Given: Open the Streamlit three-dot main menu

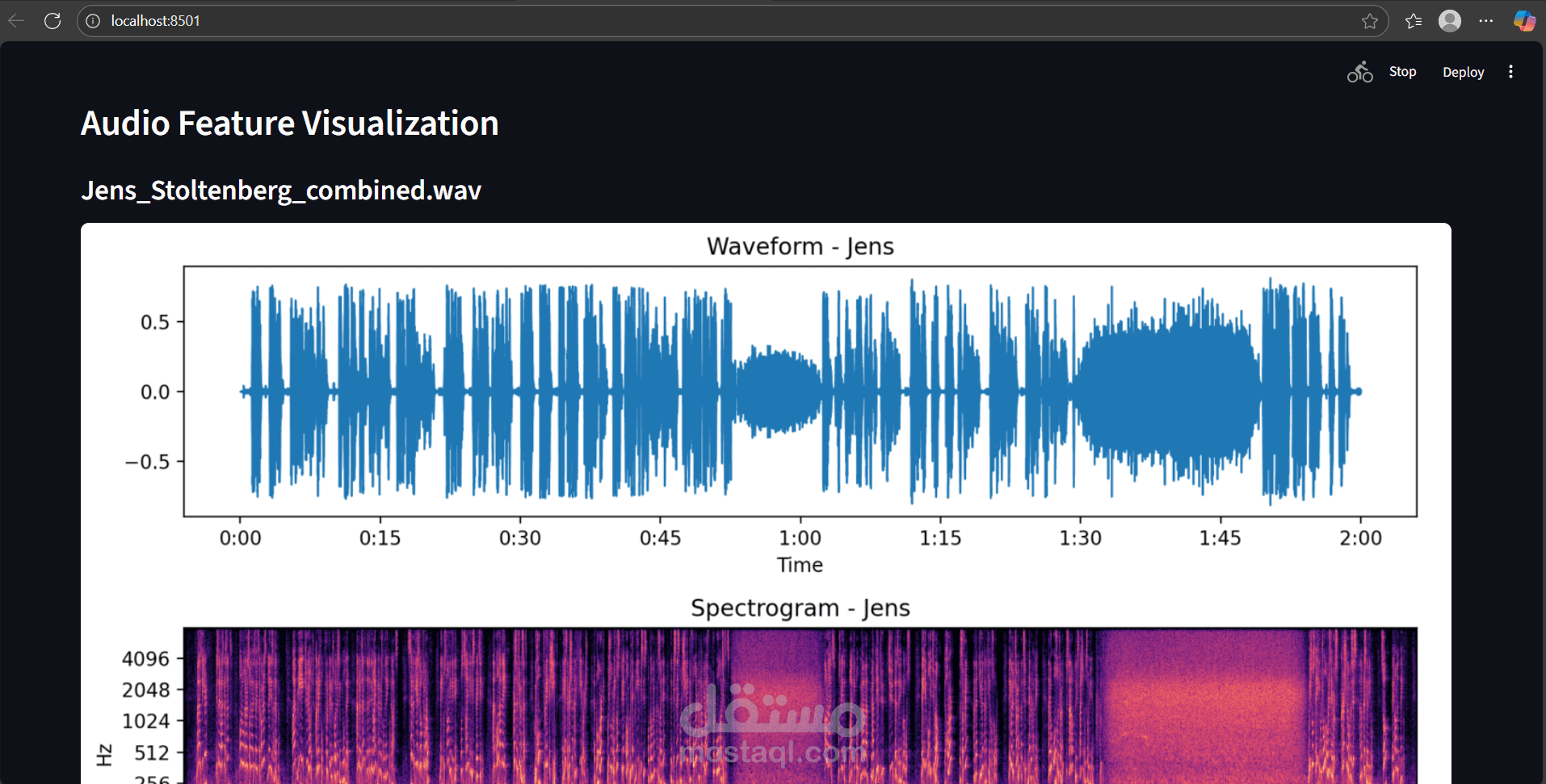Looking at the screenshot, I should coord(1510,72).
